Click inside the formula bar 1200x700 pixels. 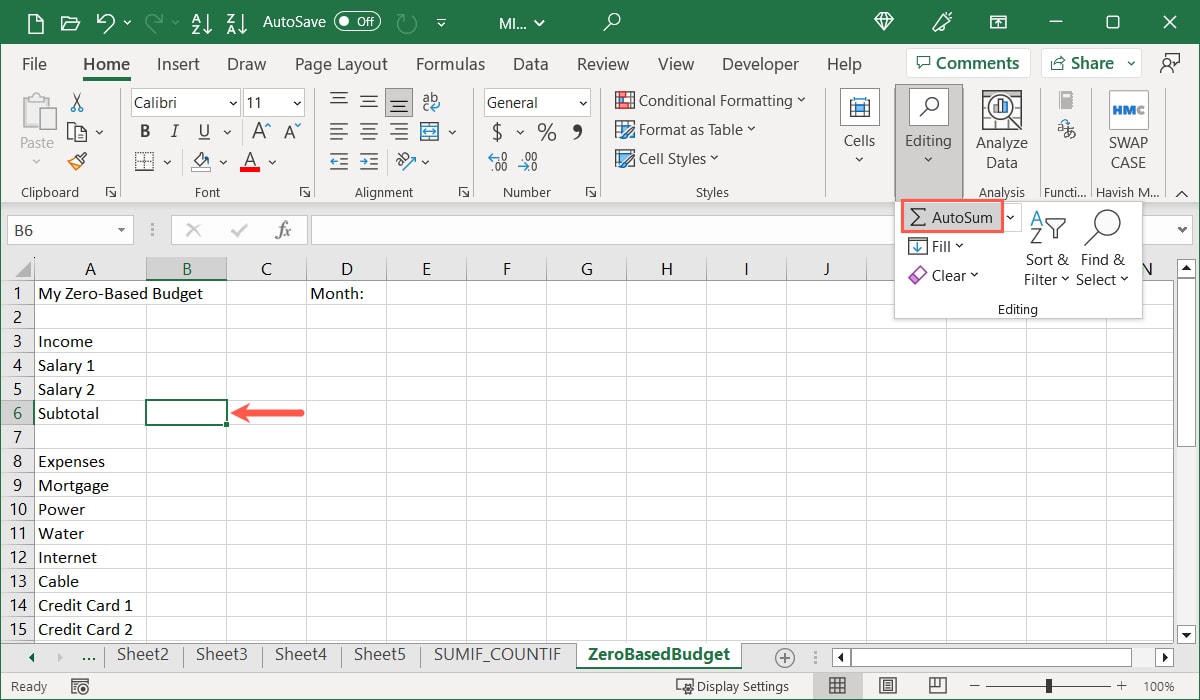(x=600, y=229)
